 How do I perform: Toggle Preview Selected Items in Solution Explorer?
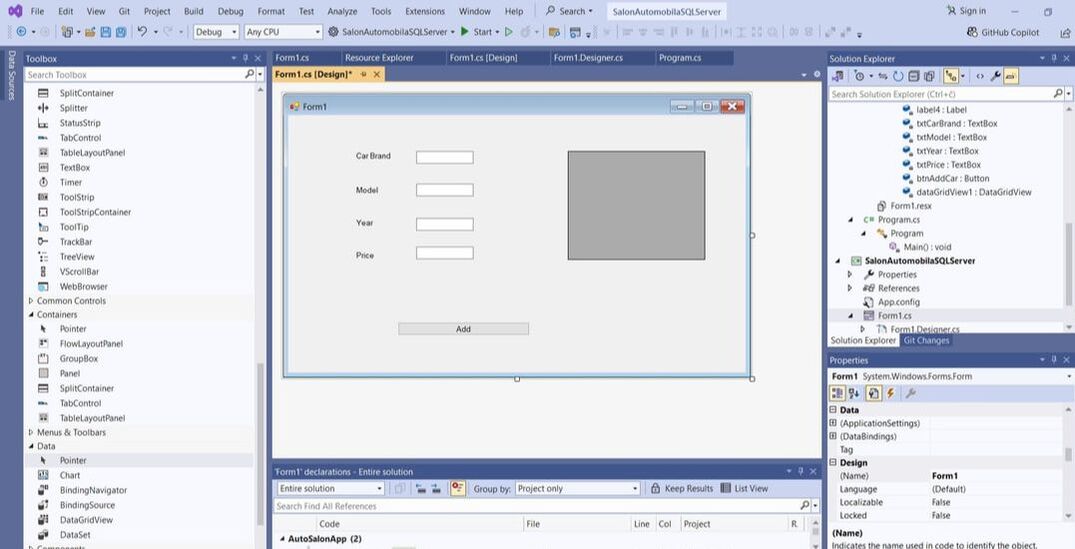pos(1011,76)
